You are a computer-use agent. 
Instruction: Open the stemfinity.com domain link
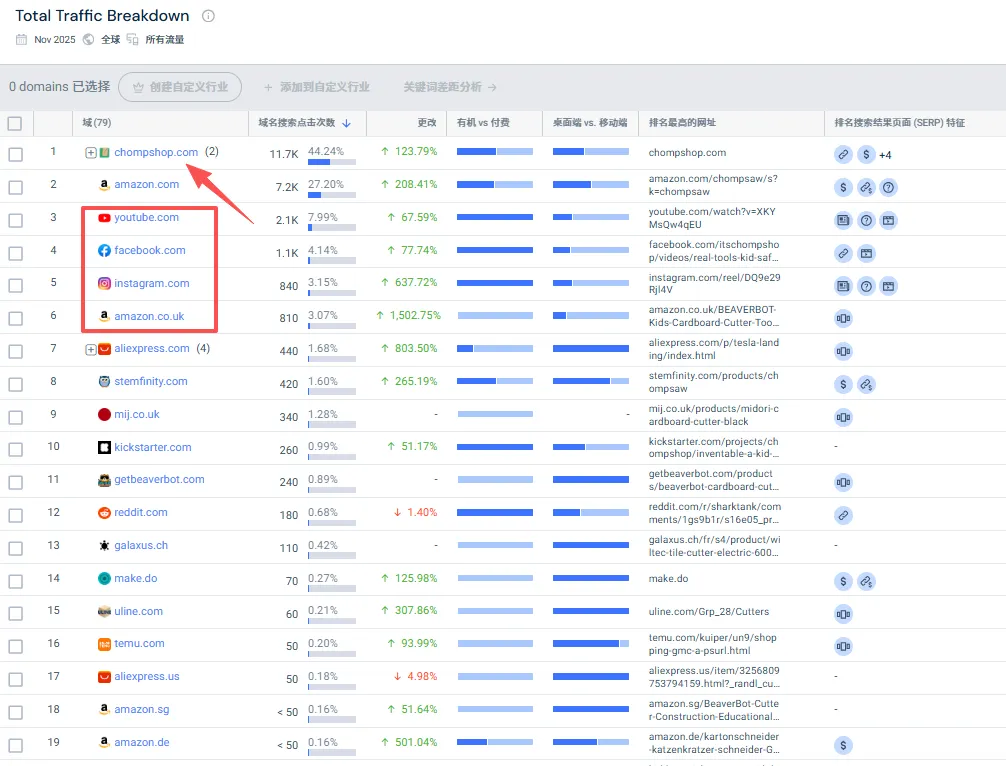click(x=151, y=381)
